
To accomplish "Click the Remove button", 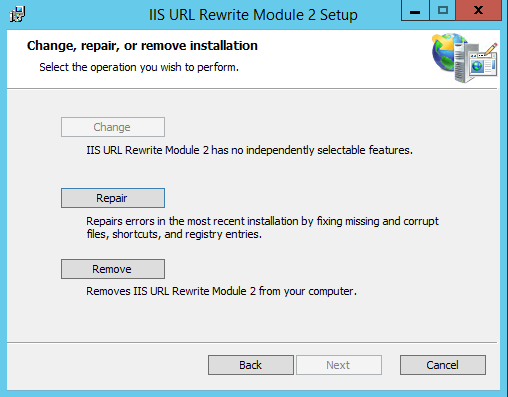I will [113, 269].
